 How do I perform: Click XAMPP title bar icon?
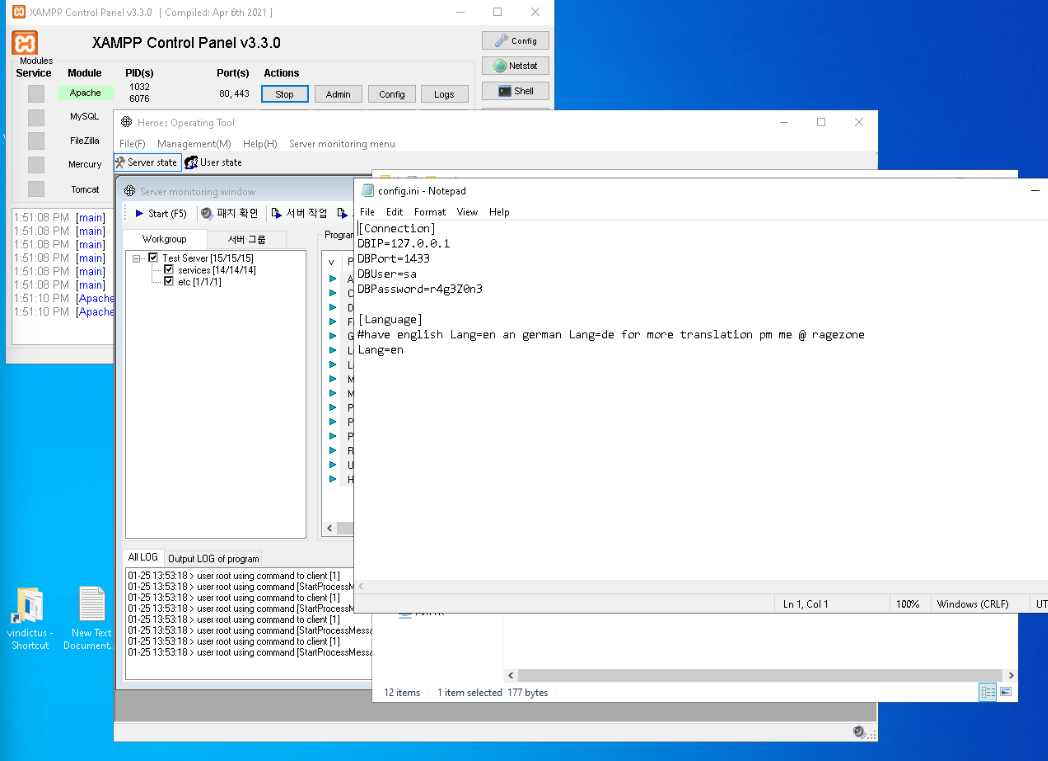click(19, 12)
